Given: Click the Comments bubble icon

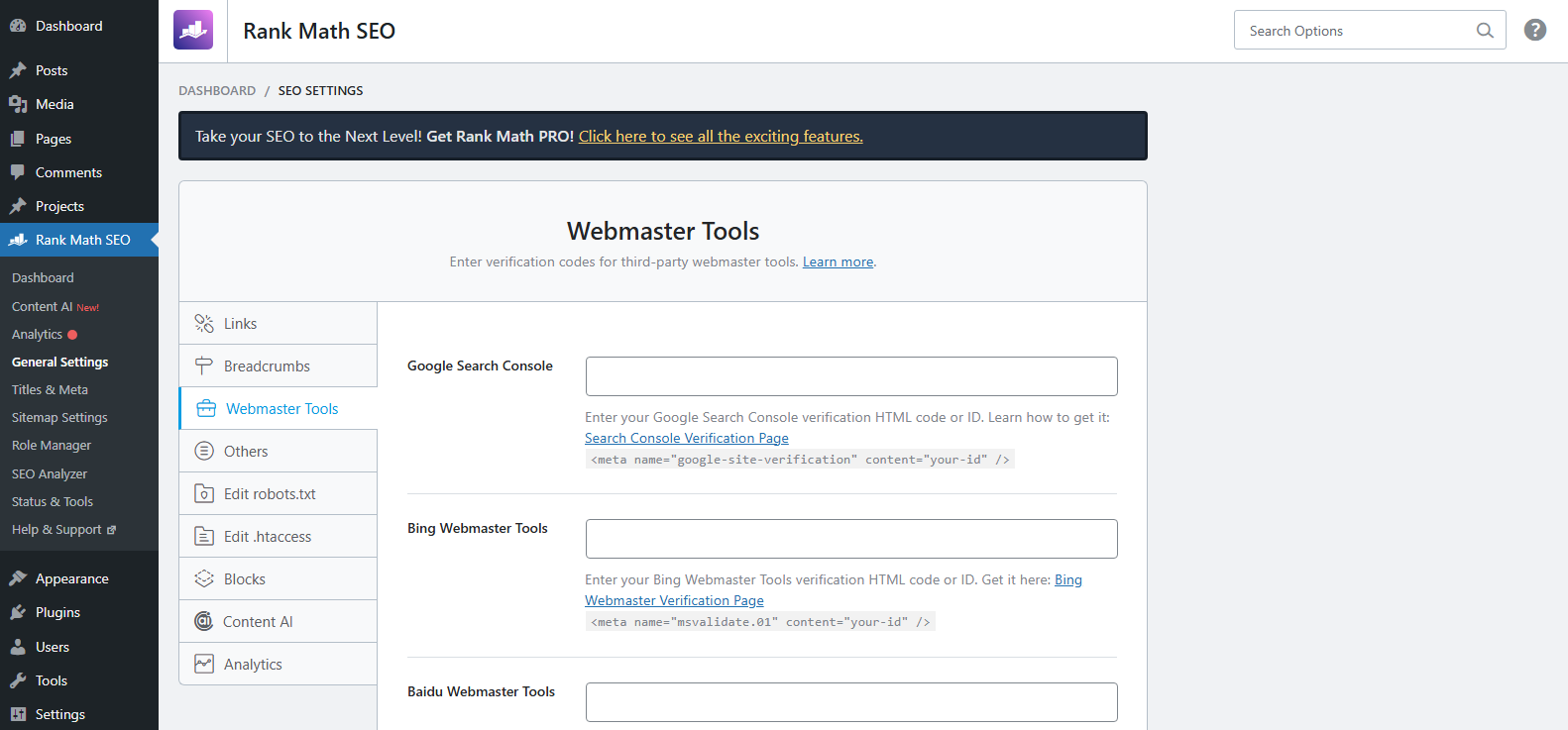Looking at the screenshot, I should 18,172.
